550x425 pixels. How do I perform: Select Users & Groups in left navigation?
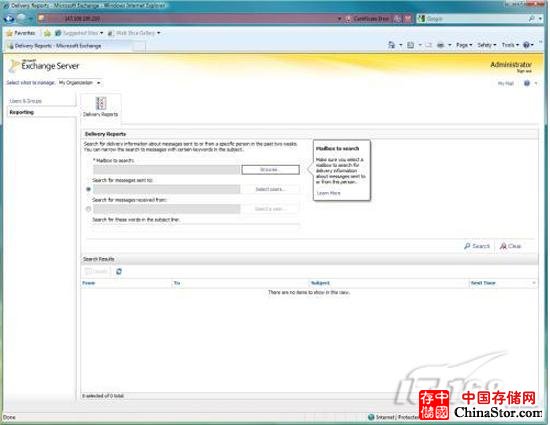tap(40, 101)
